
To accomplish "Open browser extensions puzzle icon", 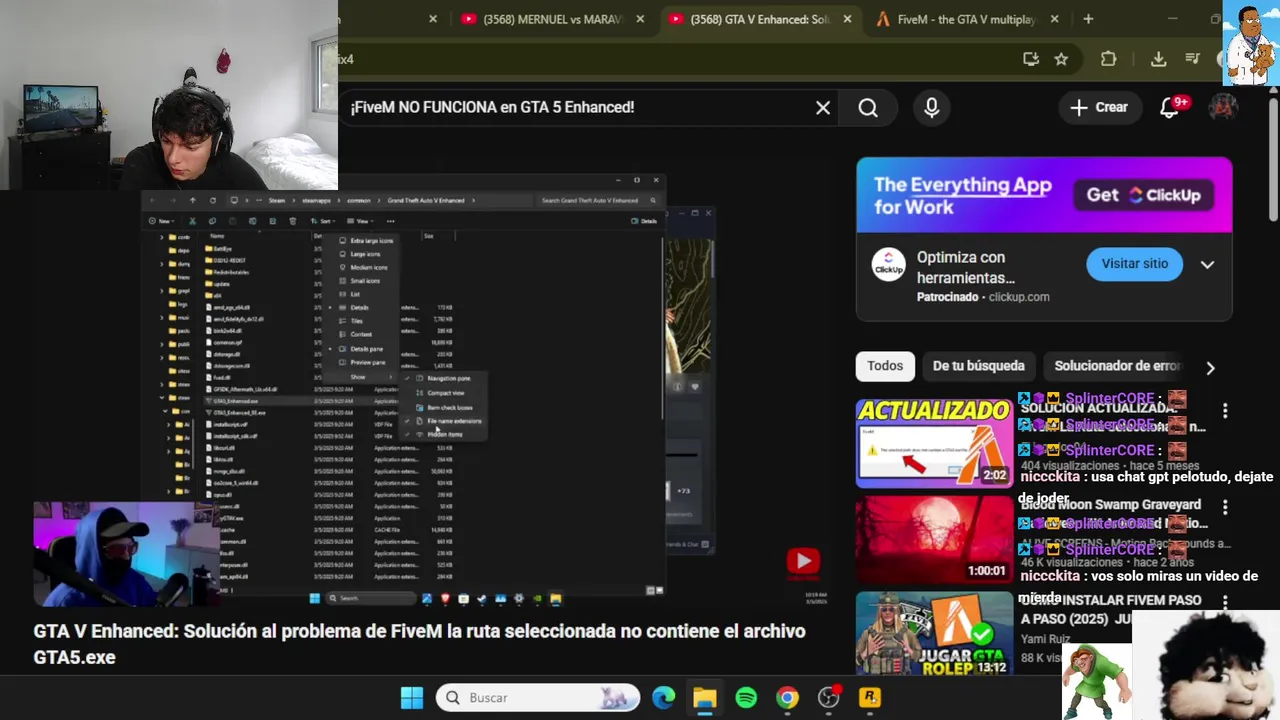I will [1108, 59].
